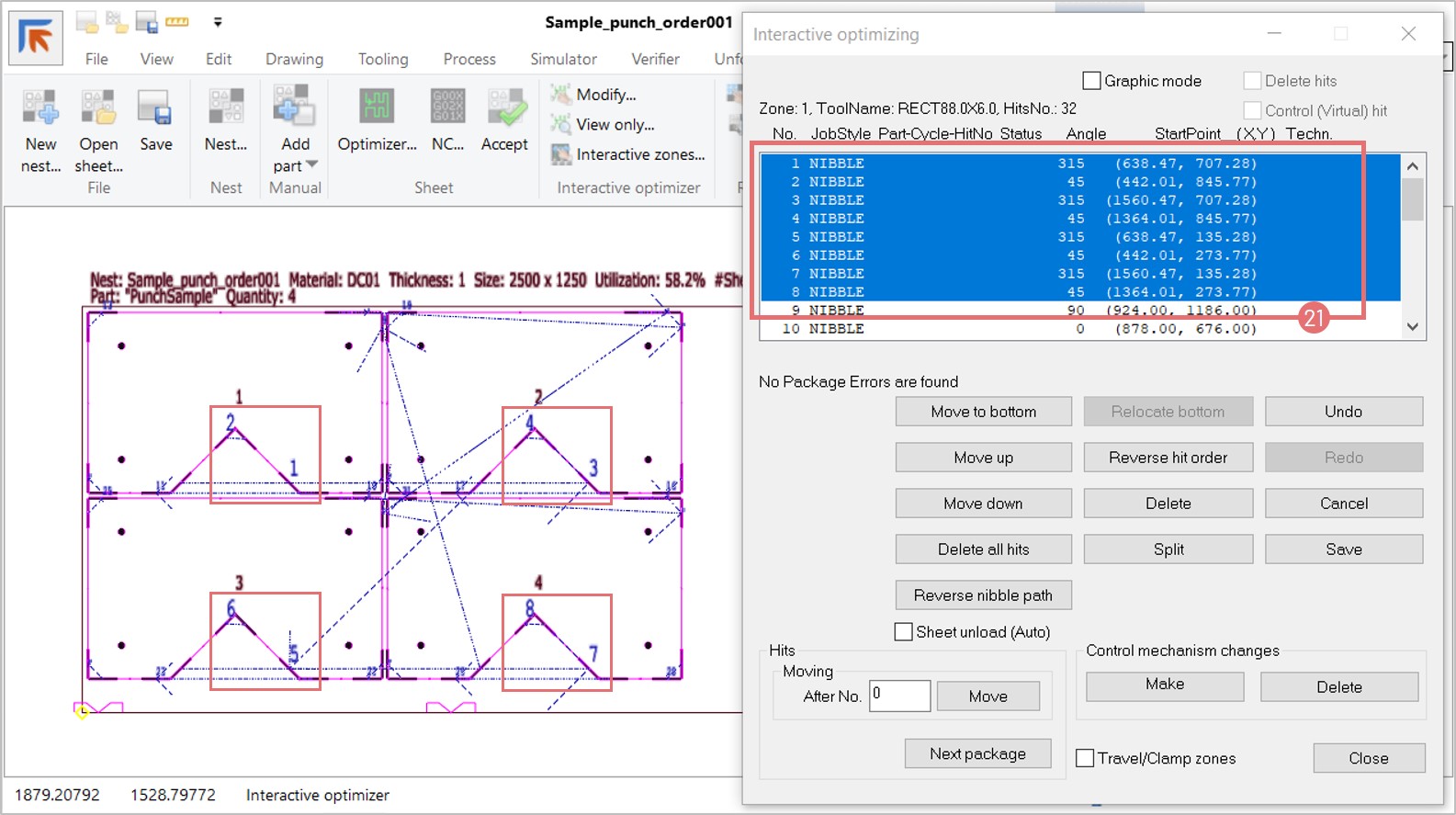
Task: Check the Sheet unload (Auto) box
Action: 904,632
